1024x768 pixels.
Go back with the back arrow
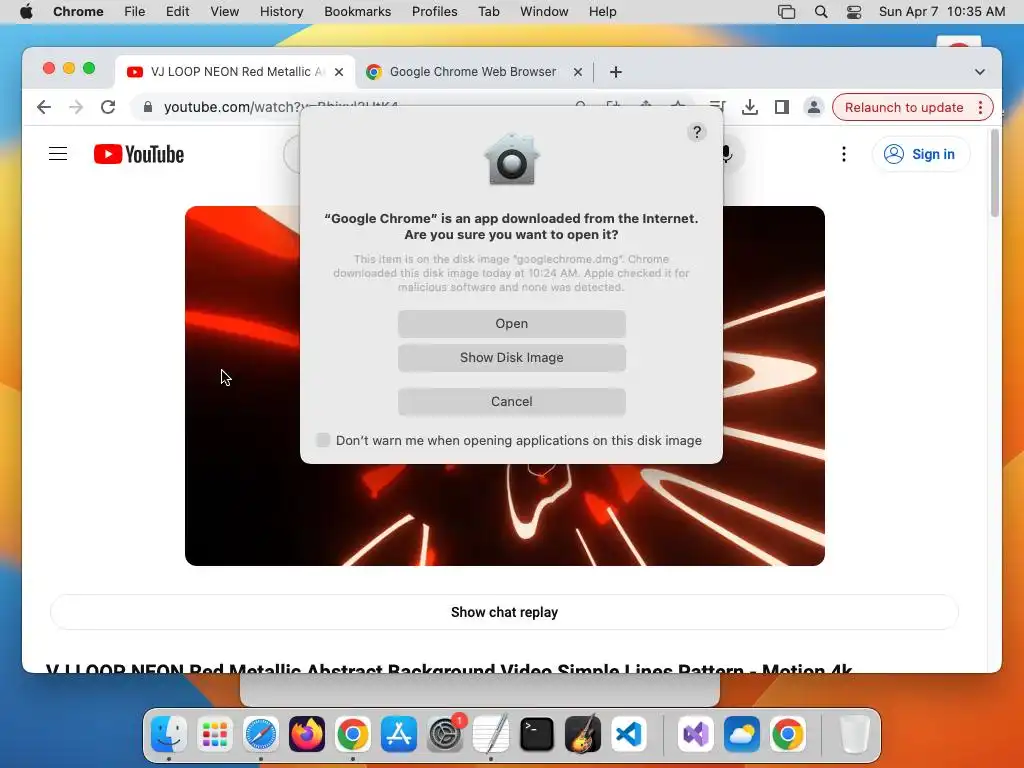click(x=44, y=107)
